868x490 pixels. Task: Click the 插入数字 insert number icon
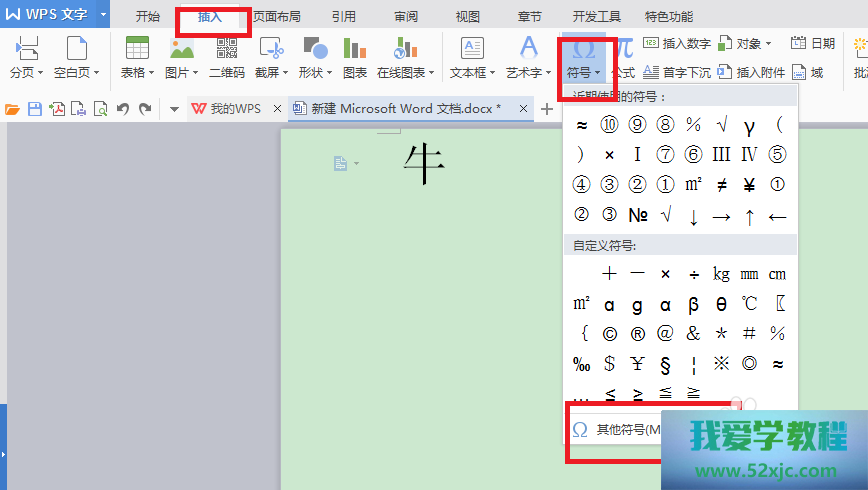(651, 43)
